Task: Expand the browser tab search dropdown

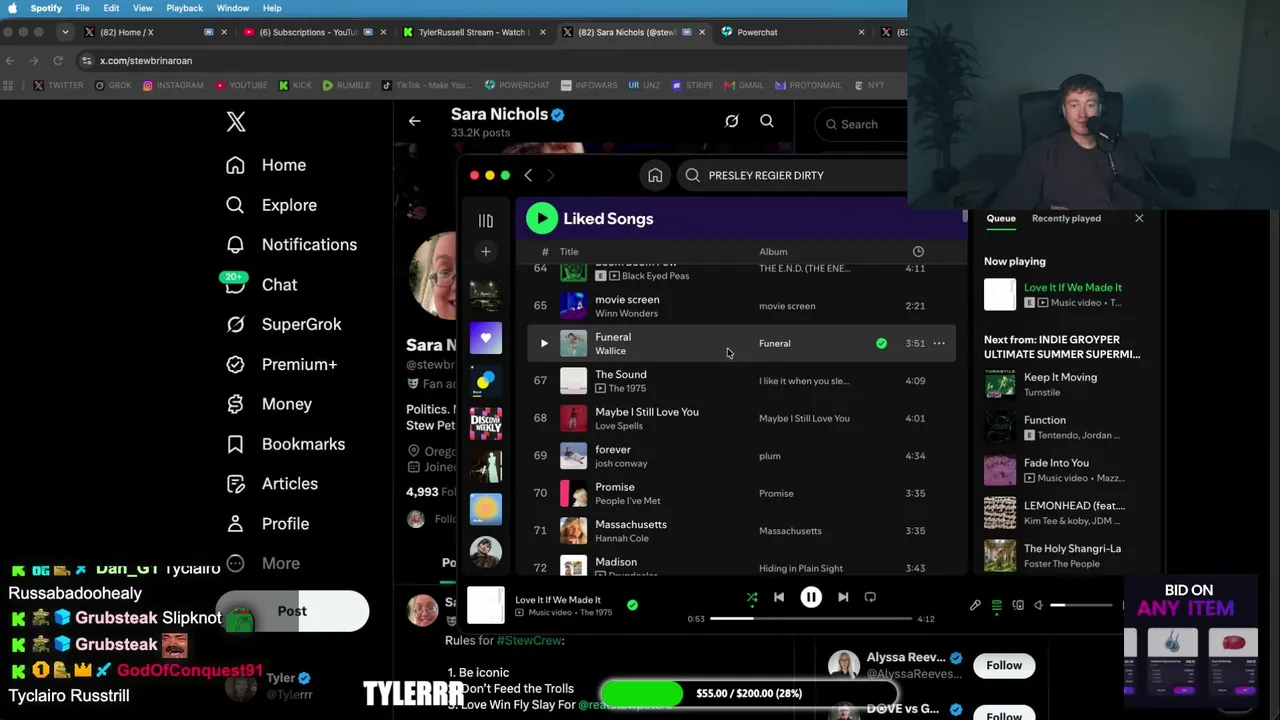Action: tap(65, 32)
